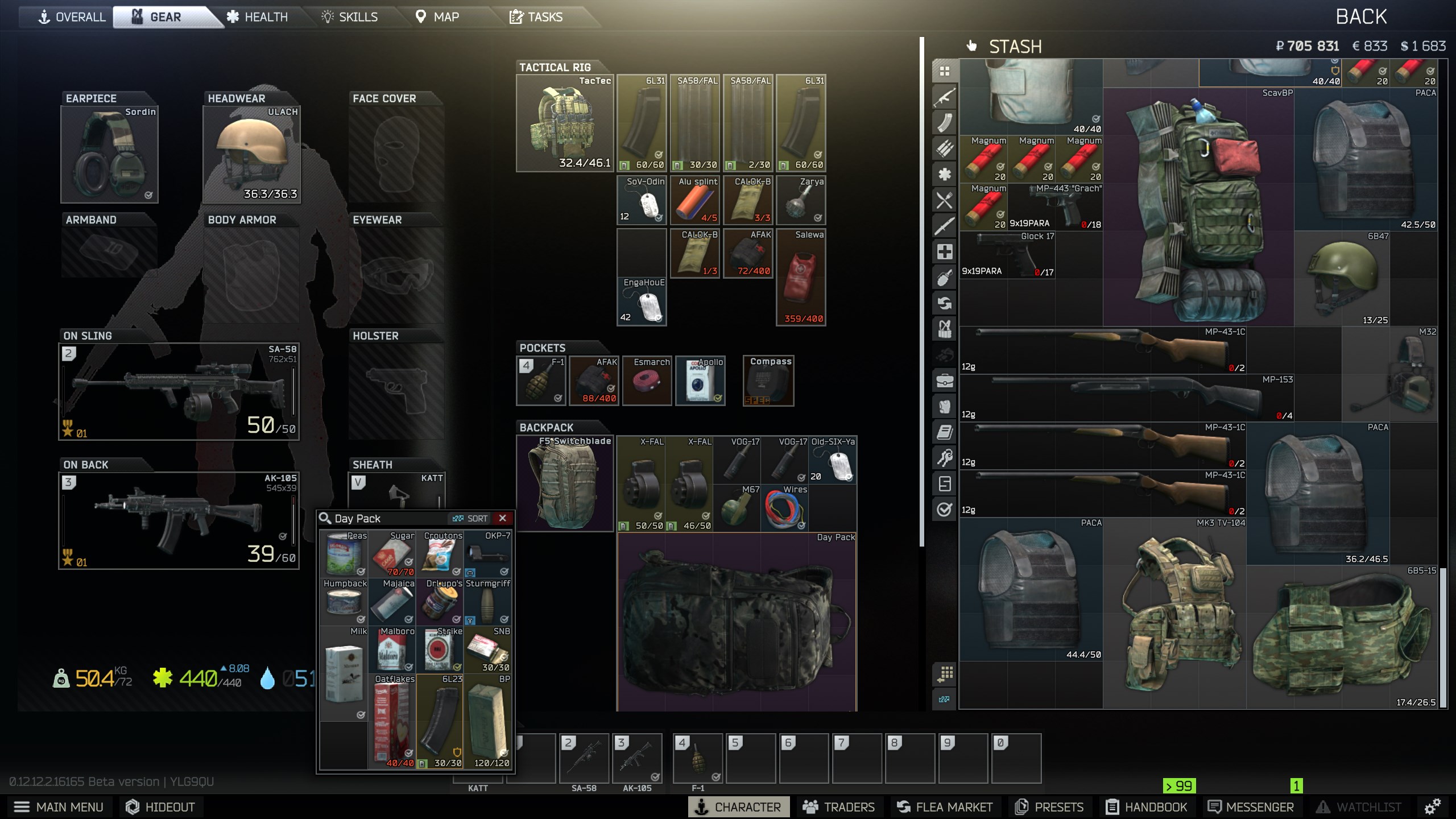
Task: Select the TacTec tactical rig
Action: coord(565,123)
